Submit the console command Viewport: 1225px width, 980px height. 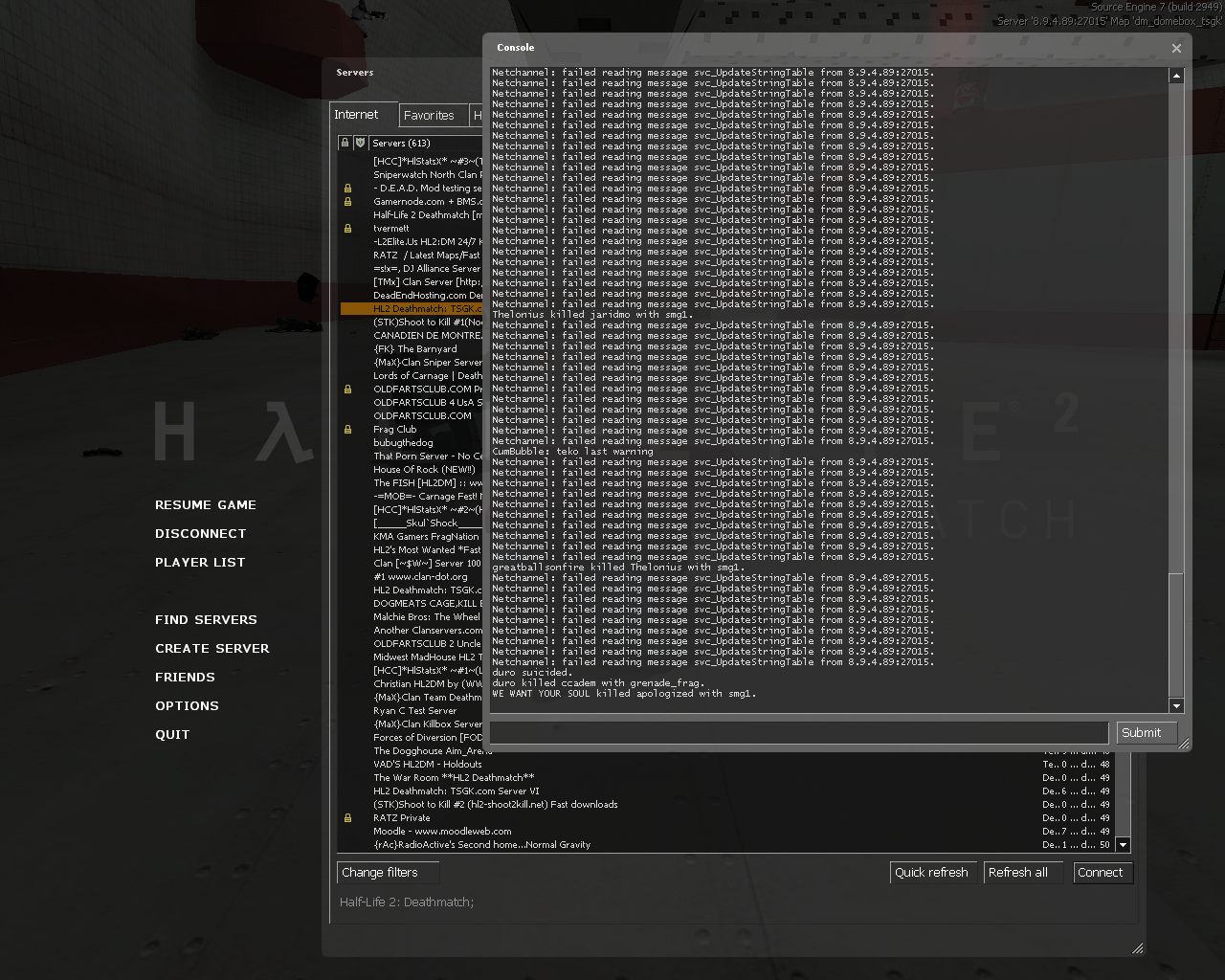pyautogui.click(x=1141, y=733)
